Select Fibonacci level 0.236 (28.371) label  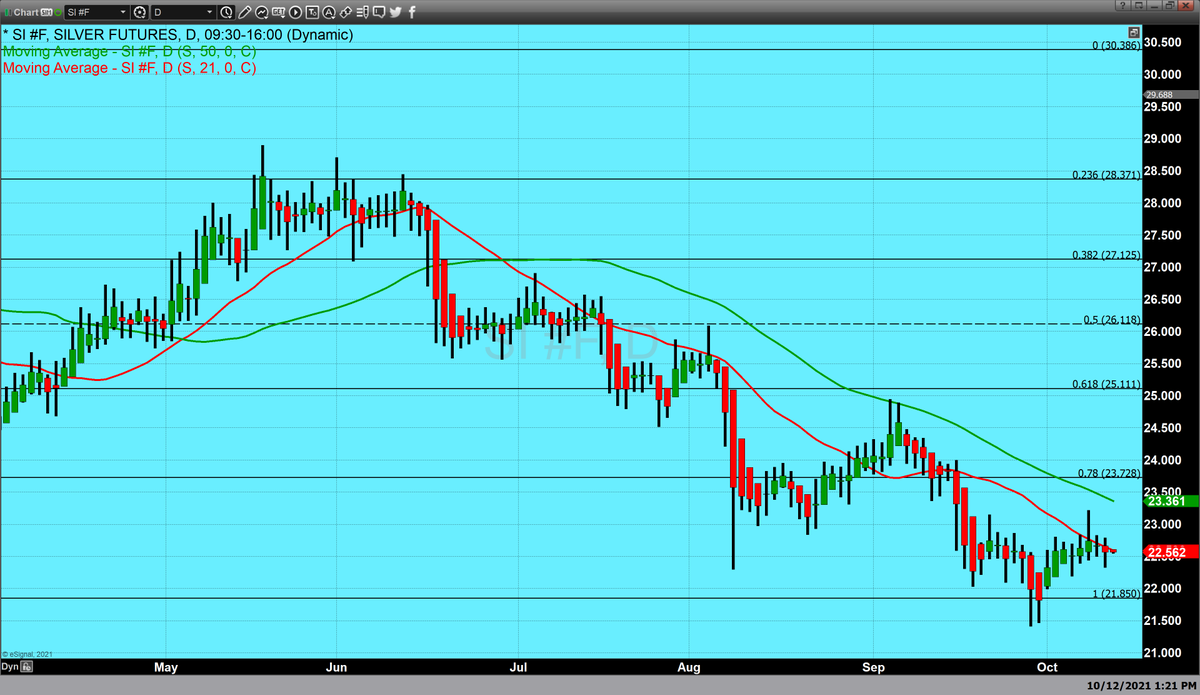(x=1107, y=173)
